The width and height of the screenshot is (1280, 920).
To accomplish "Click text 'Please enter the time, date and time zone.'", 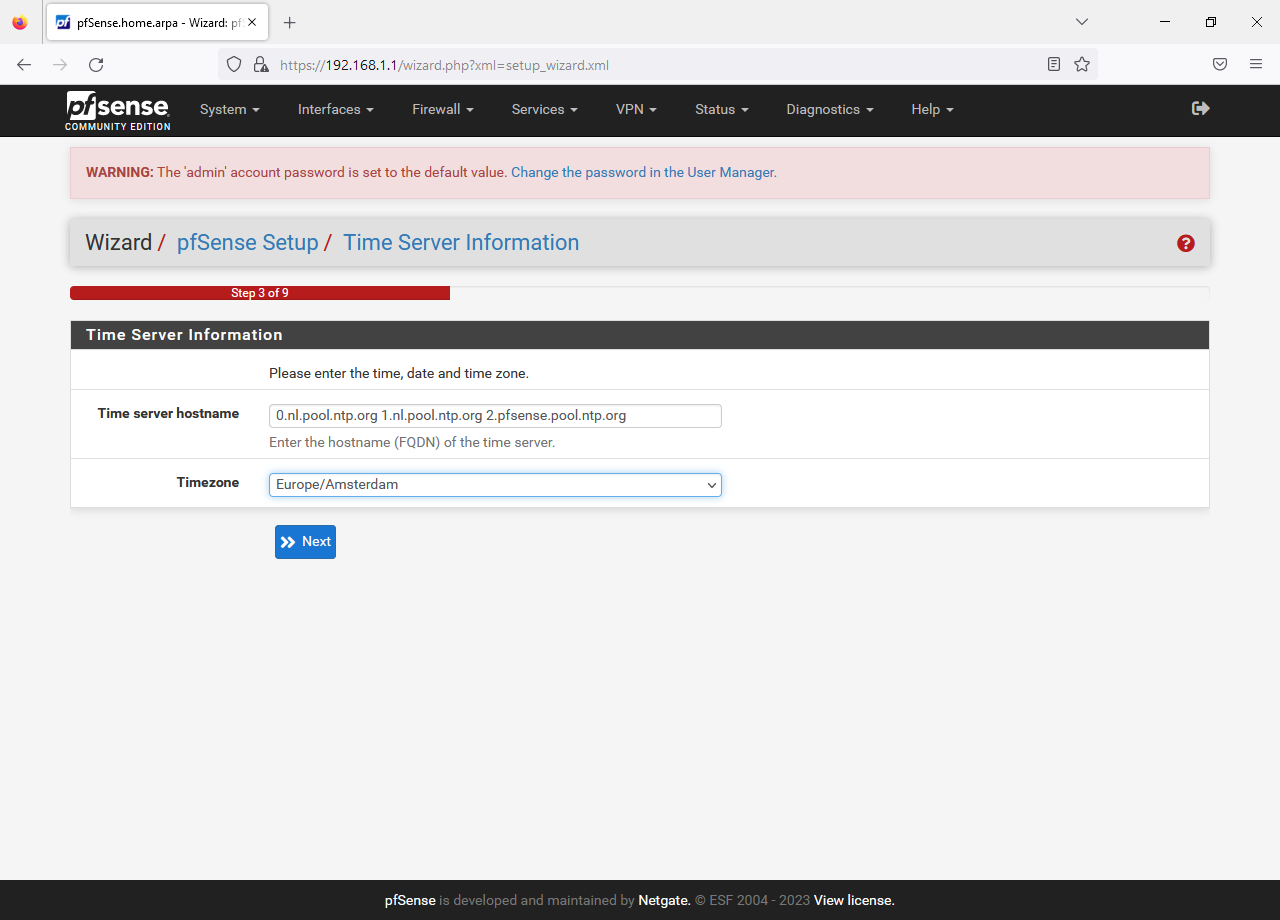I will (399, 374).
